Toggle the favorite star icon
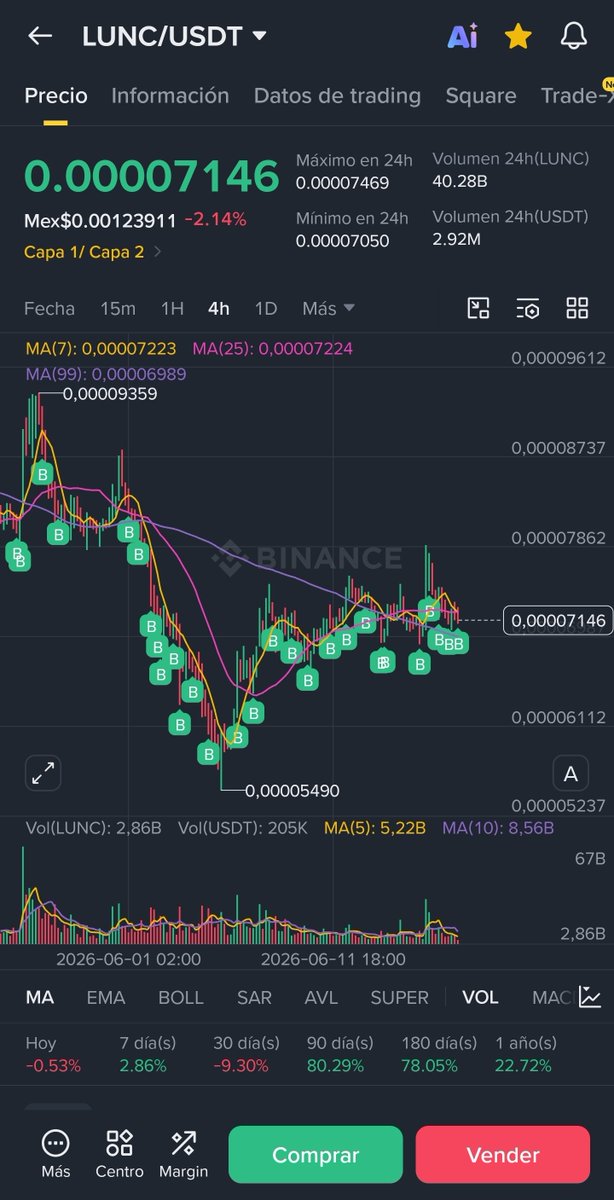This screenshot has width=614, height=1200. tap(518, 37)
